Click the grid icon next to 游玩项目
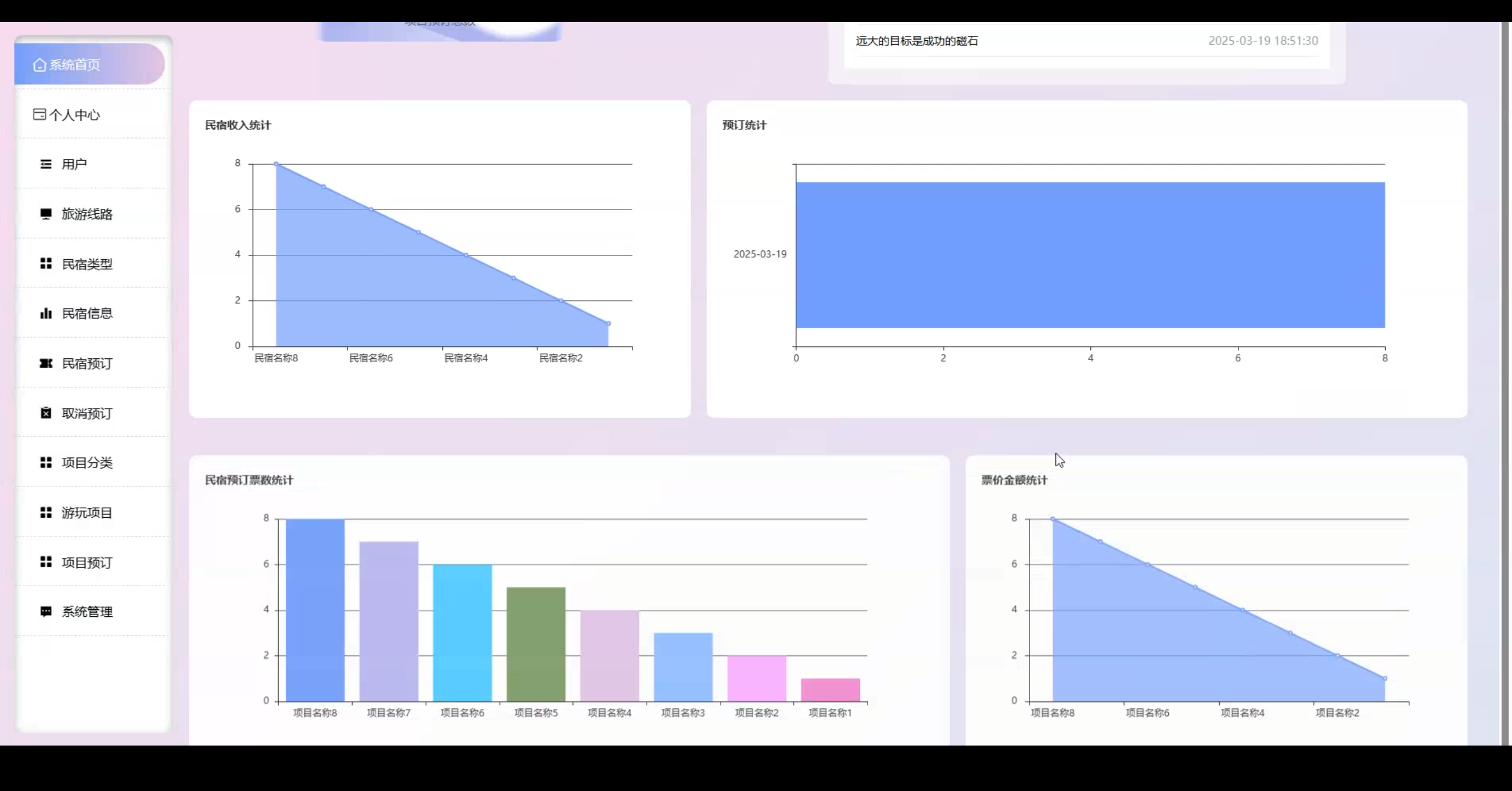The image size is (1512, 791). pyautogui.click(x=46, y=512)
